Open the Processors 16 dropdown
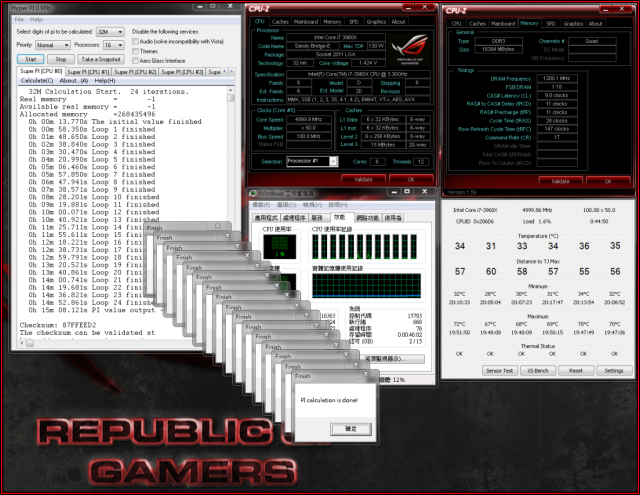This screenshot has height=495, width=640. [113, 45]
